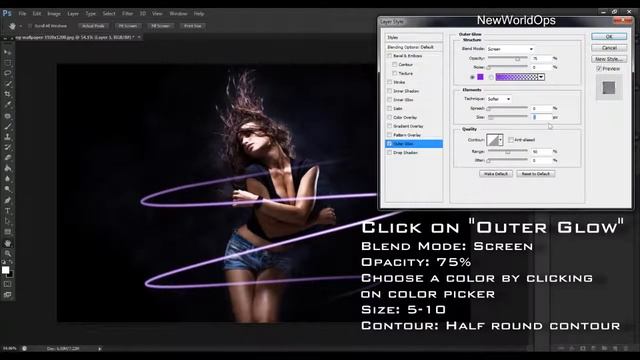Open the gradient picker dropdown arrow
The image size is (640, 360).
(x=541, y=77)
